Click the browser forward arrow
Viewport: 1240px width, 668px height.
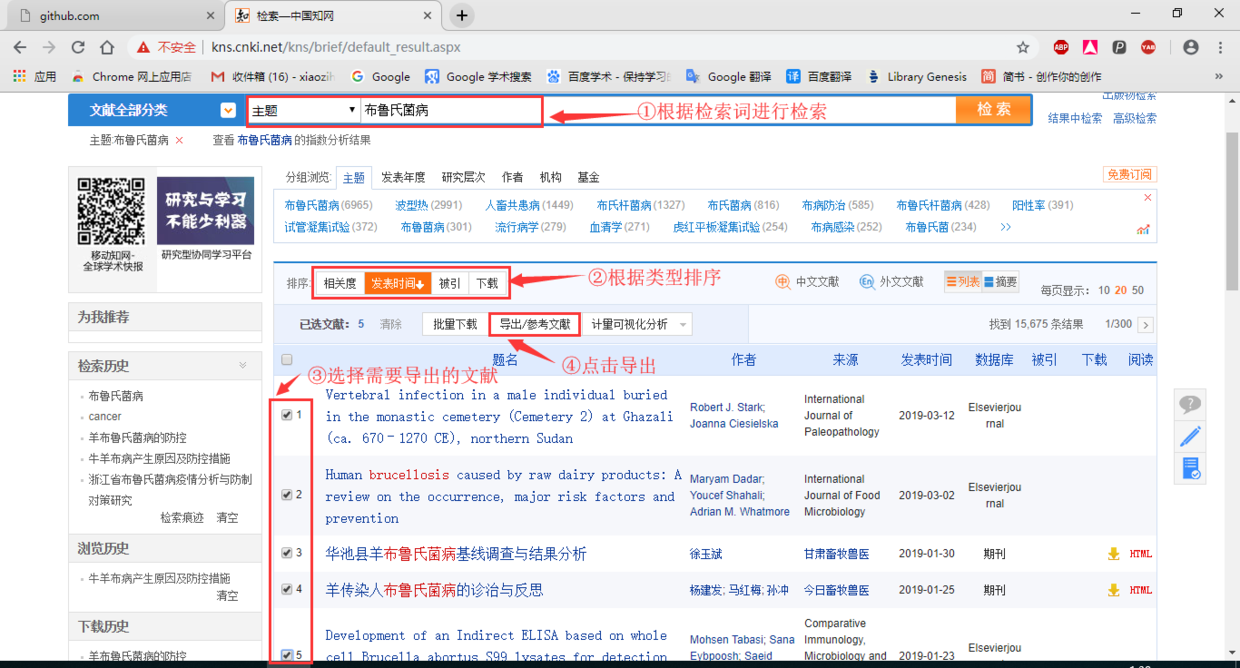click(x=49, y=47)
